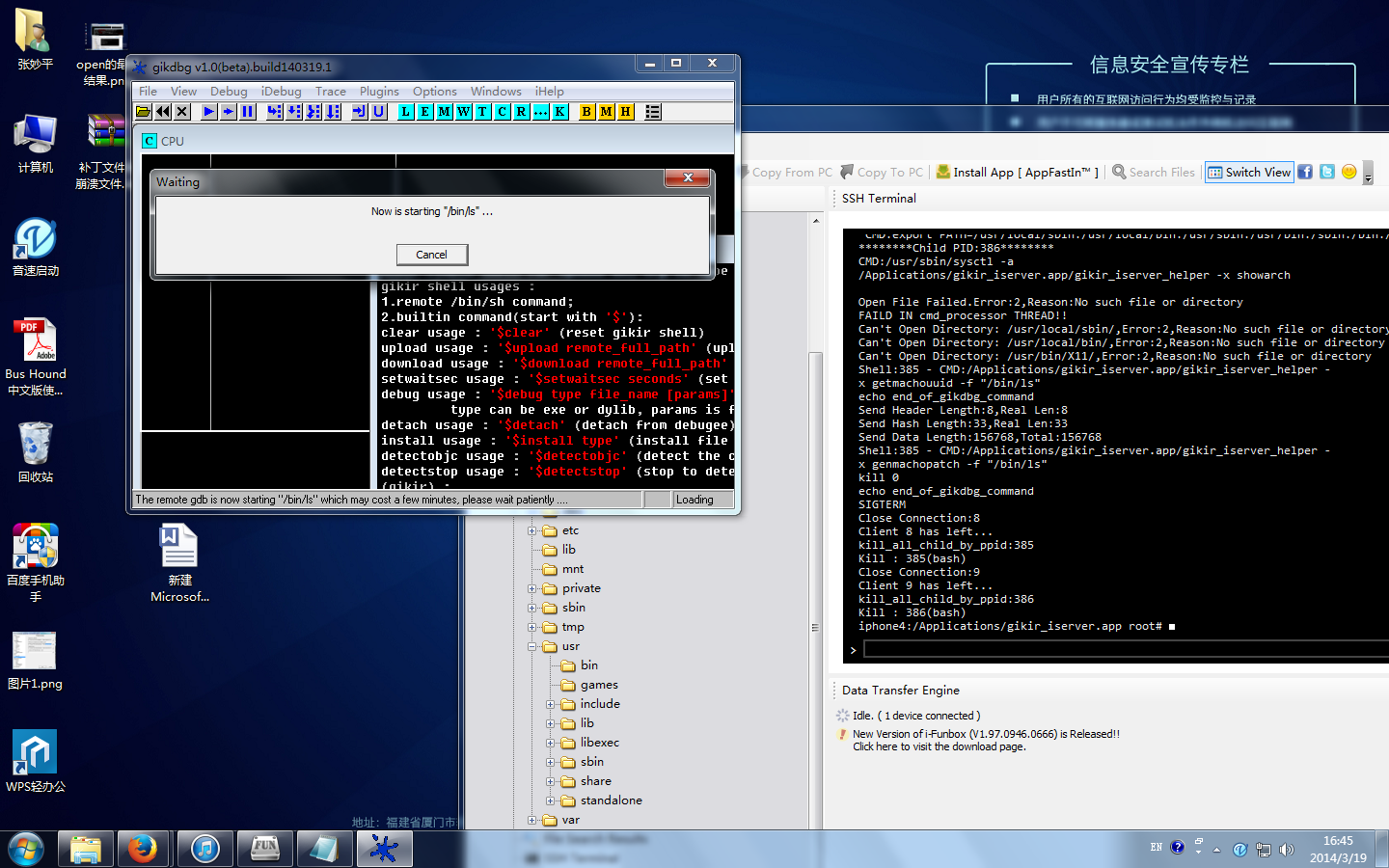
Task: Open Breakpoints window via yellow B icon
Action: [x=586, y=112]
